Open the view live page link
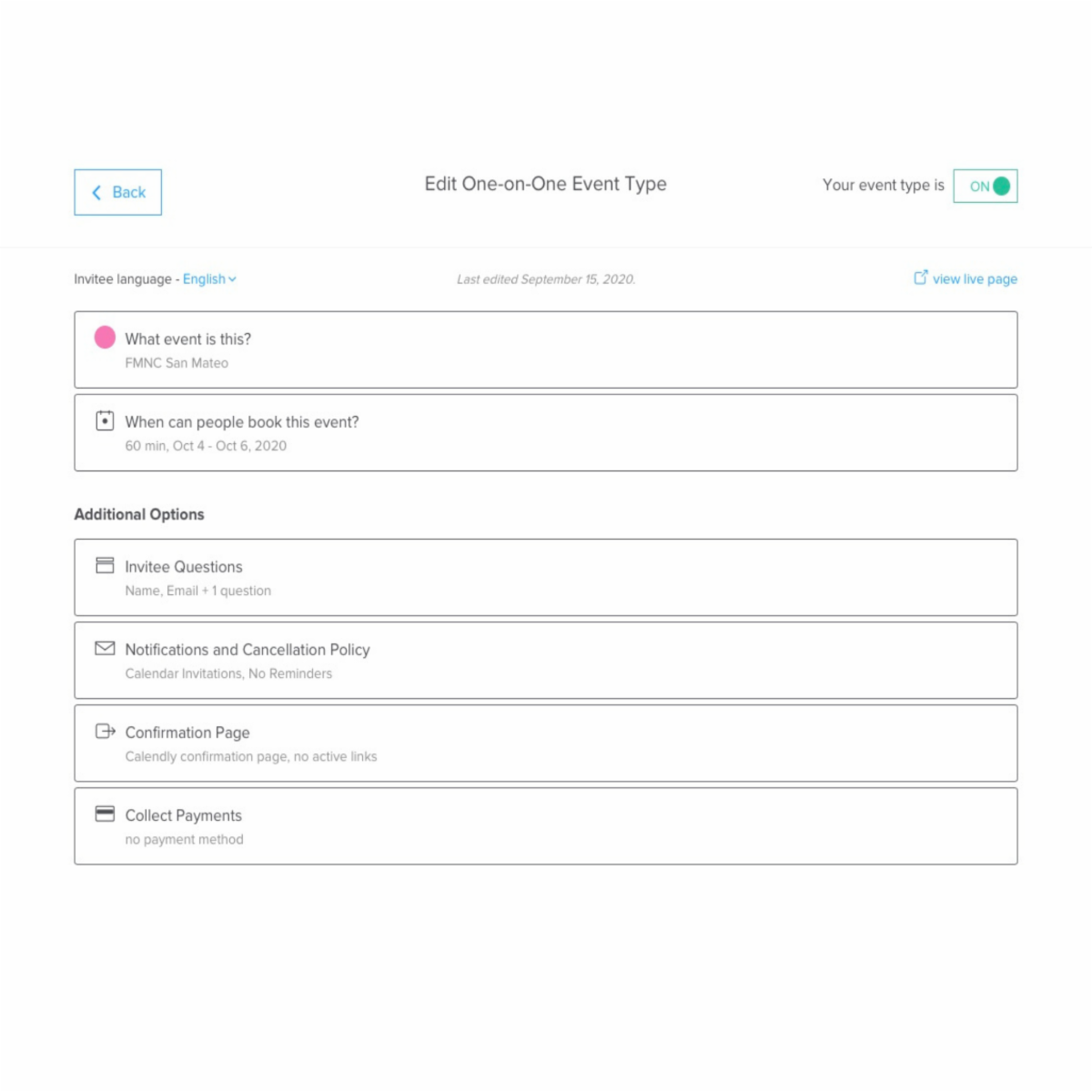The width and height of the screenshot is (1092, 1092). (x=974, y=279)
